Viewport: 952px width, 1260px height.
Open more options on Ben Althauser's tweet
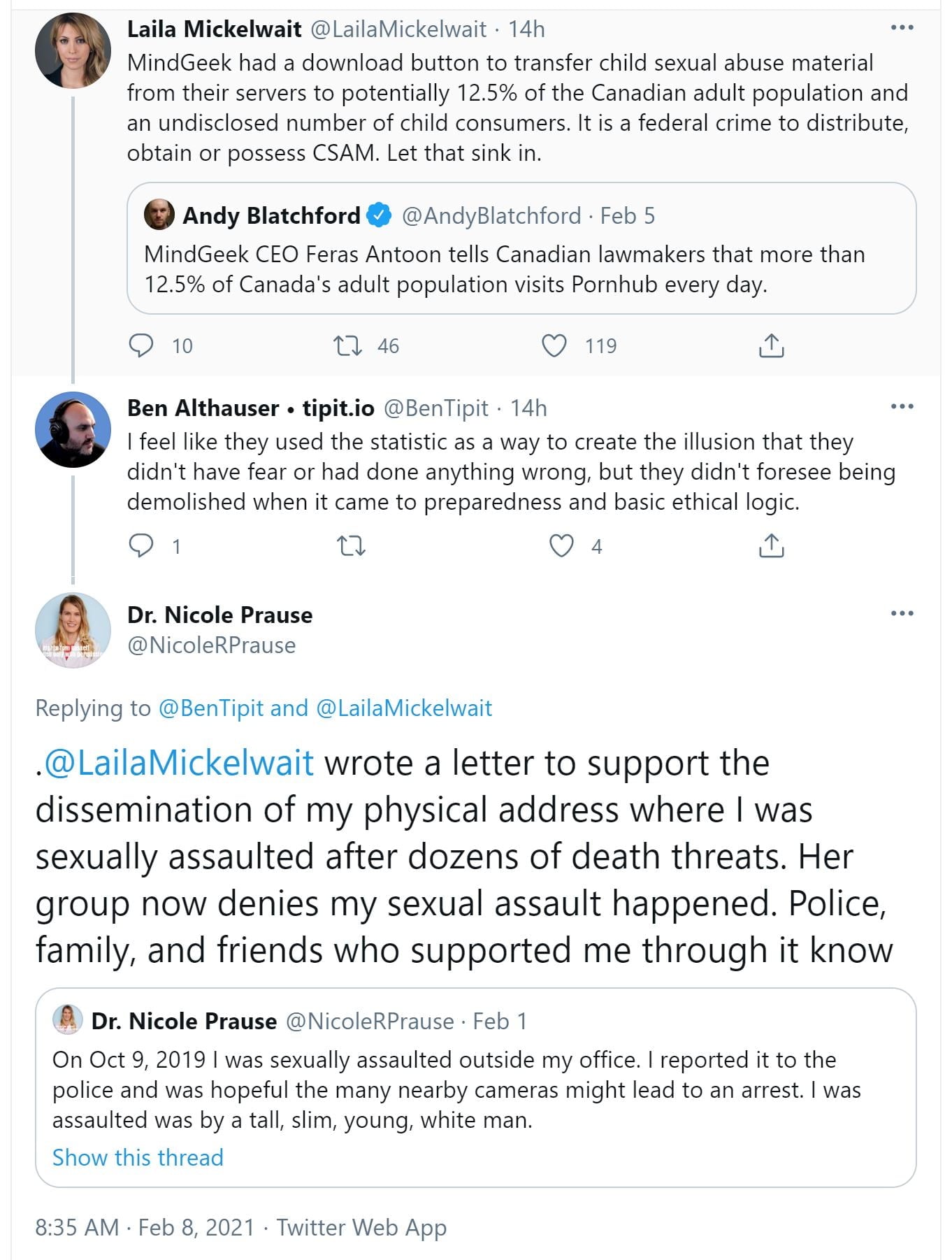click(902, 407)
